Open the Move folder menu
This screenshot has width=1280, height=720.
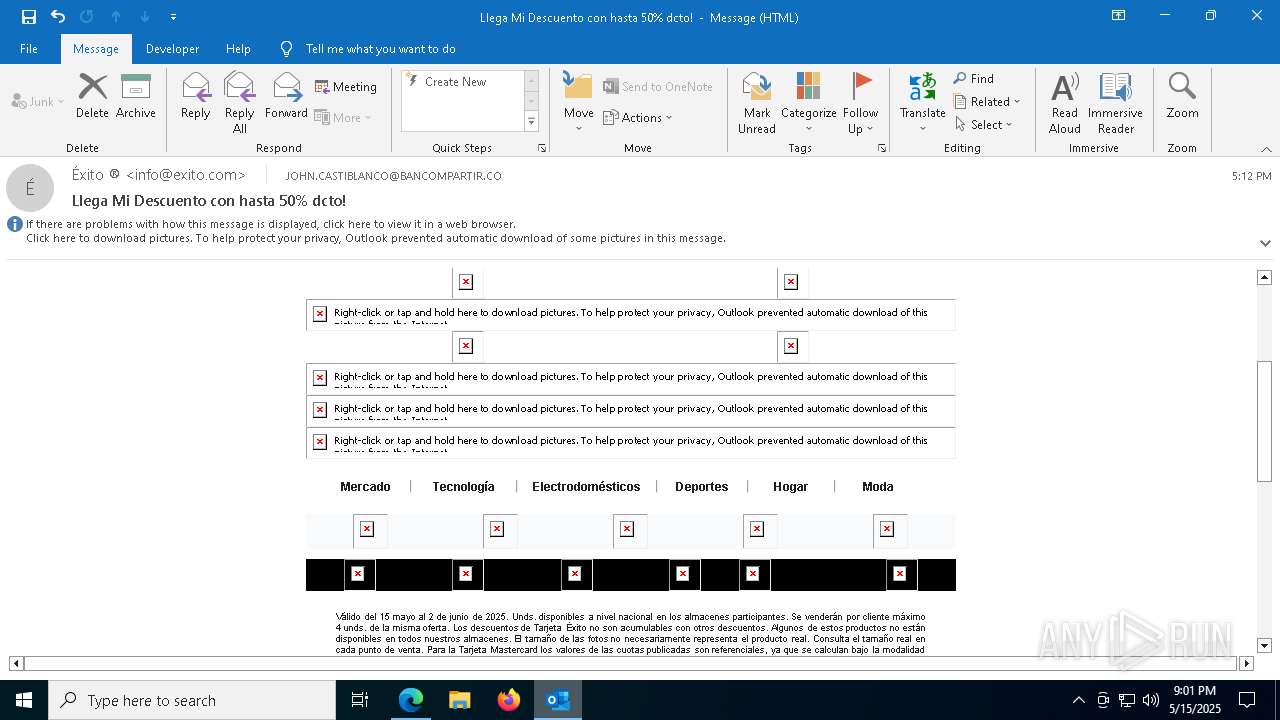579,102
